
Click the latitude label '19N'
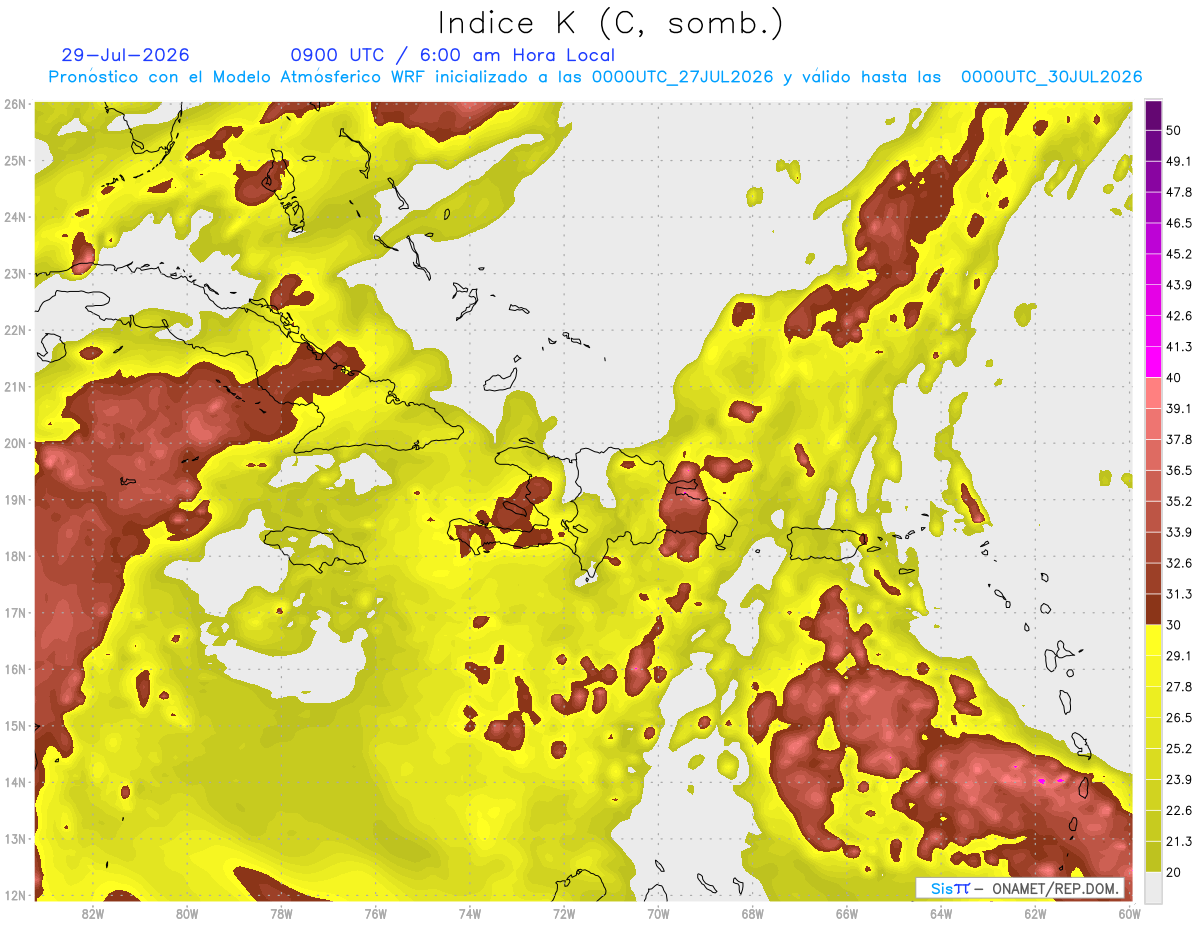pyautogui.click(x=15, y=499)
